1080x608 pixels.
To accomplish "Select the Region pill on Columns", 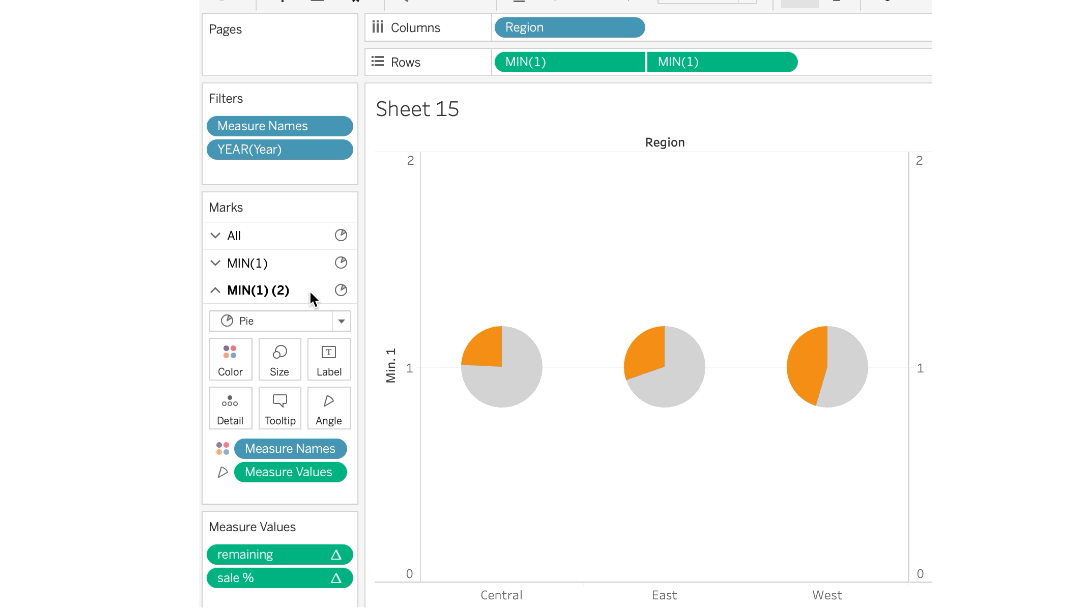I will (x=570, y=28).
